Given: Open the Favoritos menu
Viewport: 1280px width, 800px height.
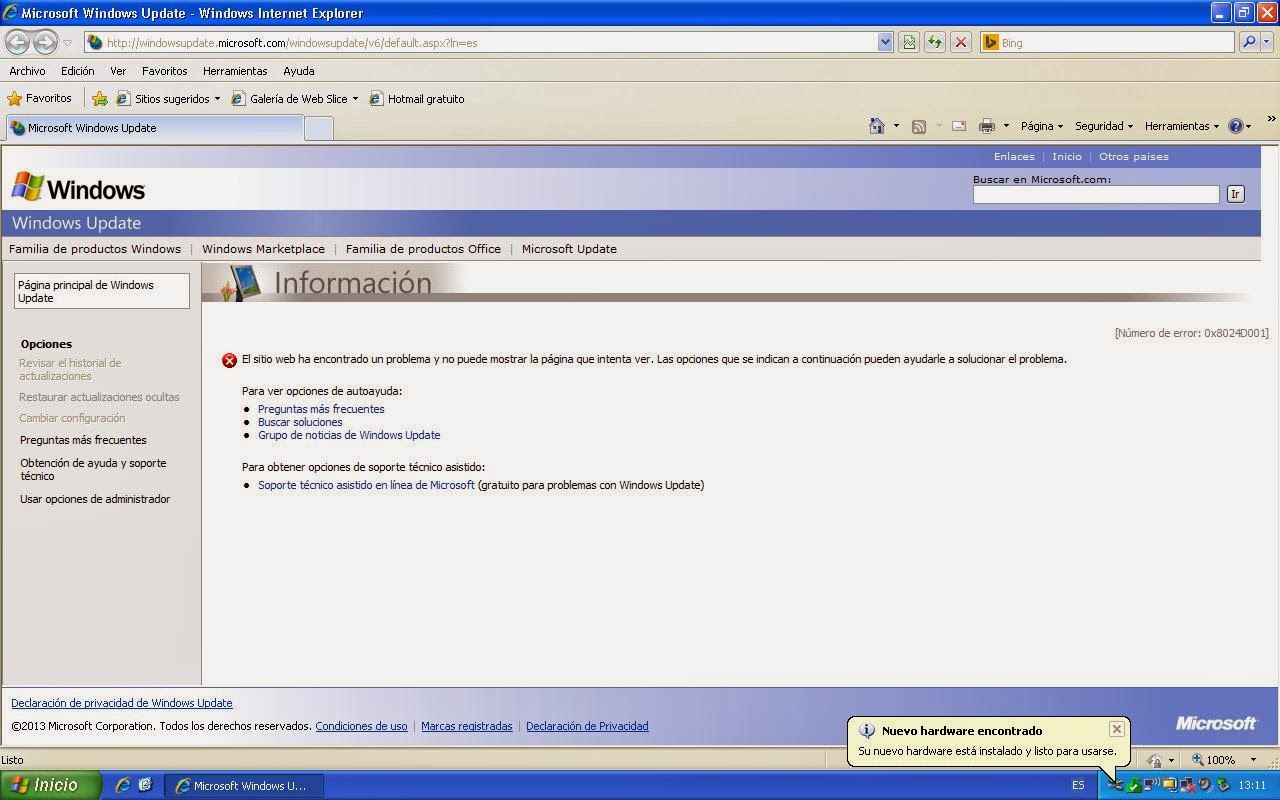Looking at the screenshot, I should 164,71.
